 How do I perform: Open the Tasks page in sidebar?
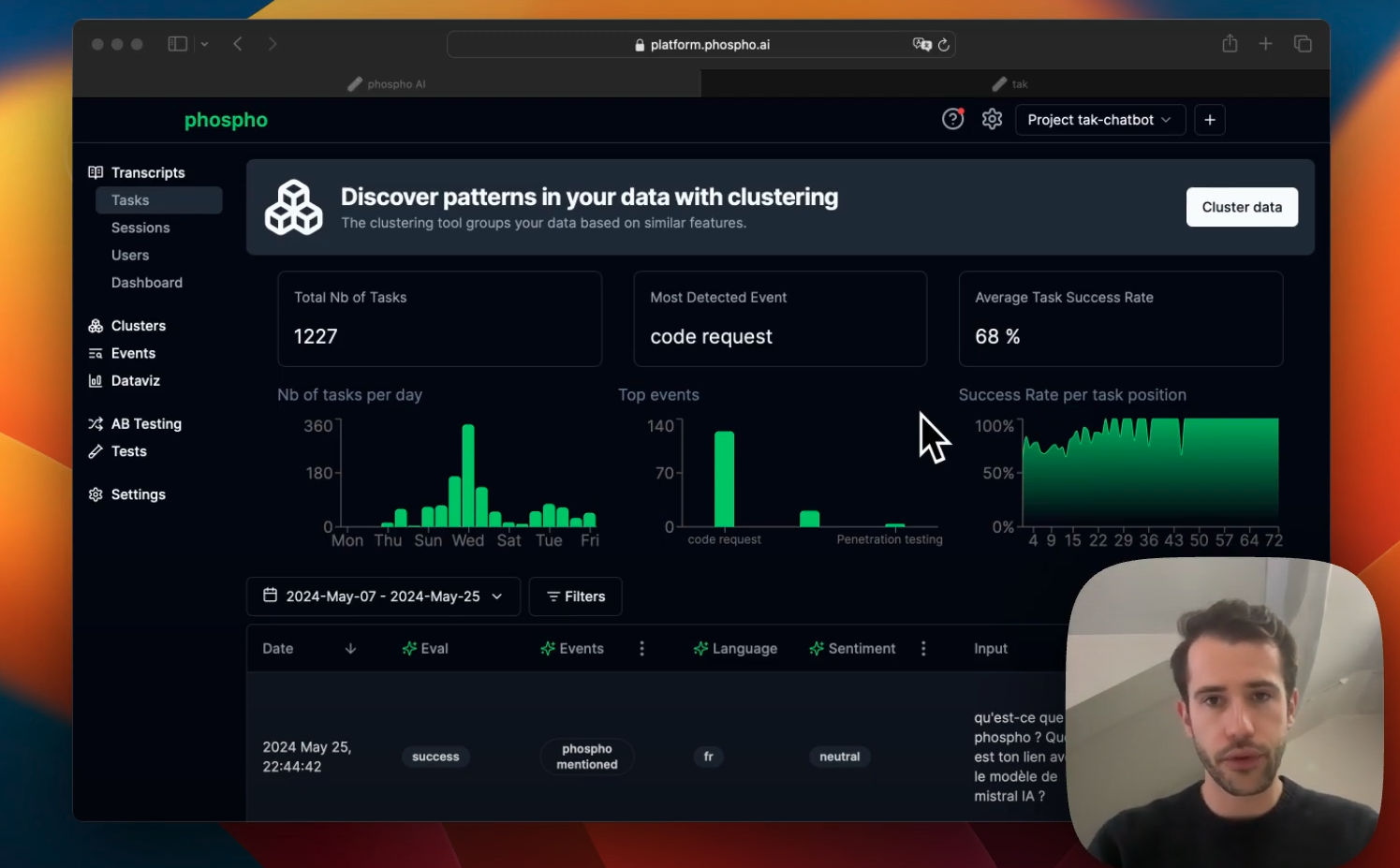(158, 200)
